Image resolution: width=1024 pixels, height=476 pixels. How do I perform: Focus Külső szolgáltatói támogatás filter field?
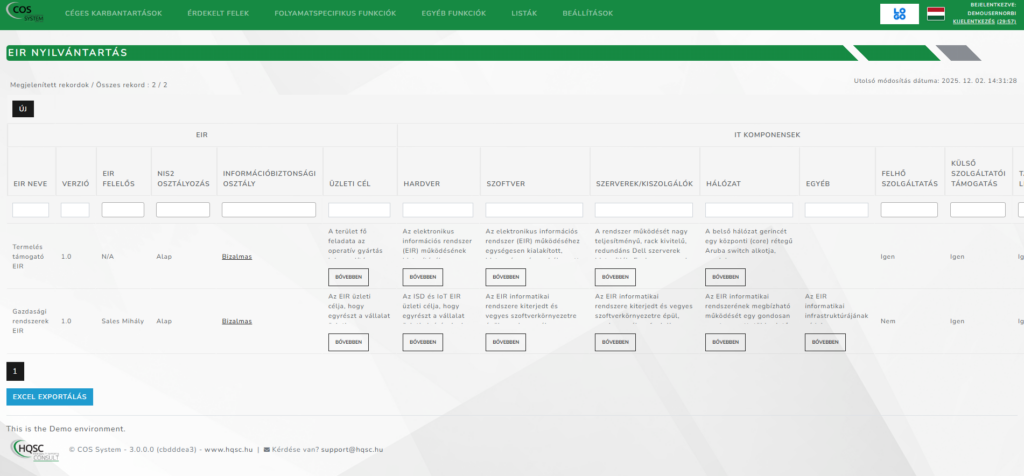tap(978, 210)
